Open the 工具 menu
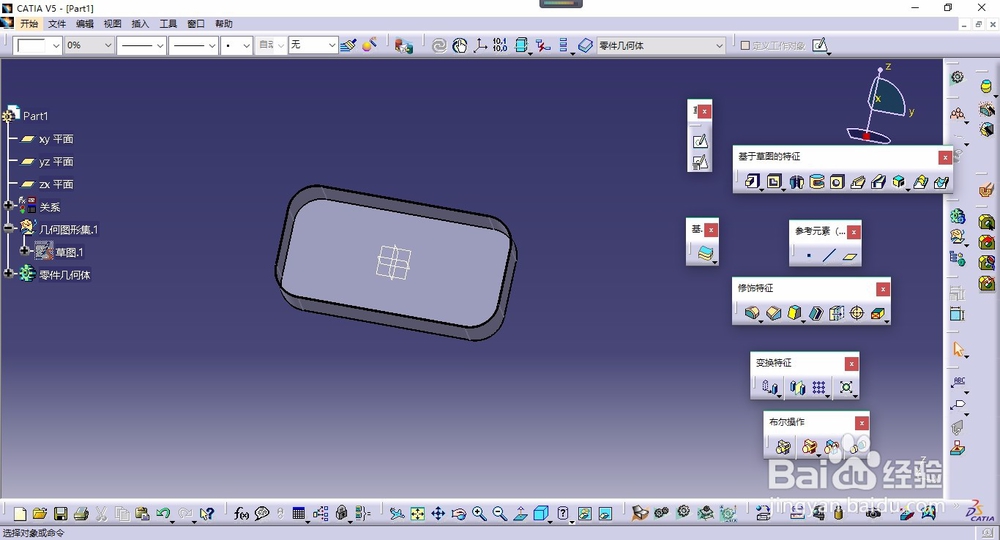 click(168, 24)
